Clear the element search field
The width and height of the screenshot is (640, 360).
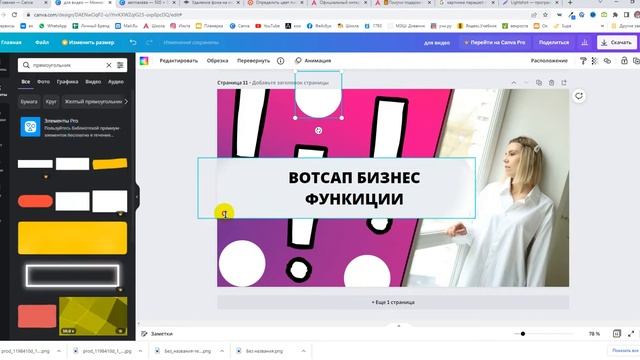pyautogui.click(x=109, y=65)
